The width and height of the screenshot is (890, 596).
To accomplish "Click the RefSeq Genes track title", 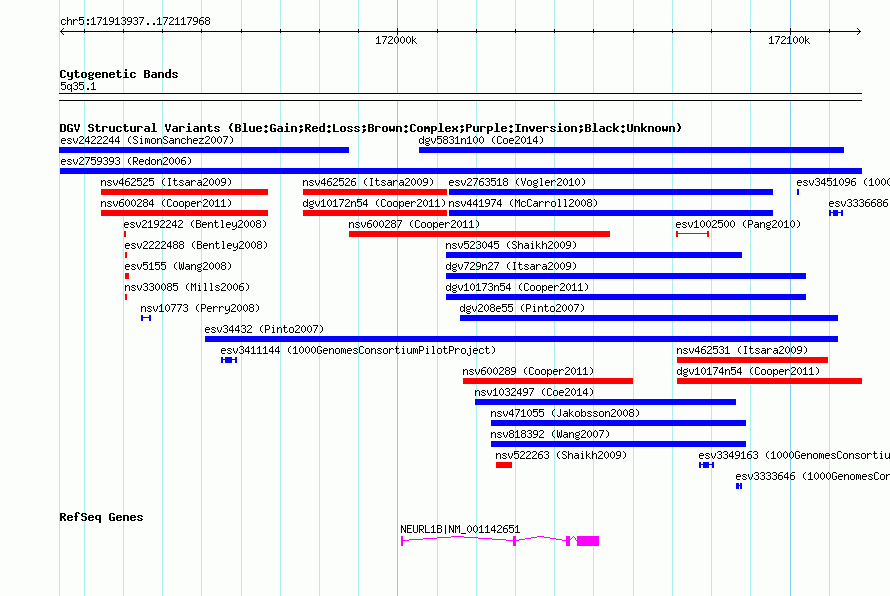I will 102,517.
